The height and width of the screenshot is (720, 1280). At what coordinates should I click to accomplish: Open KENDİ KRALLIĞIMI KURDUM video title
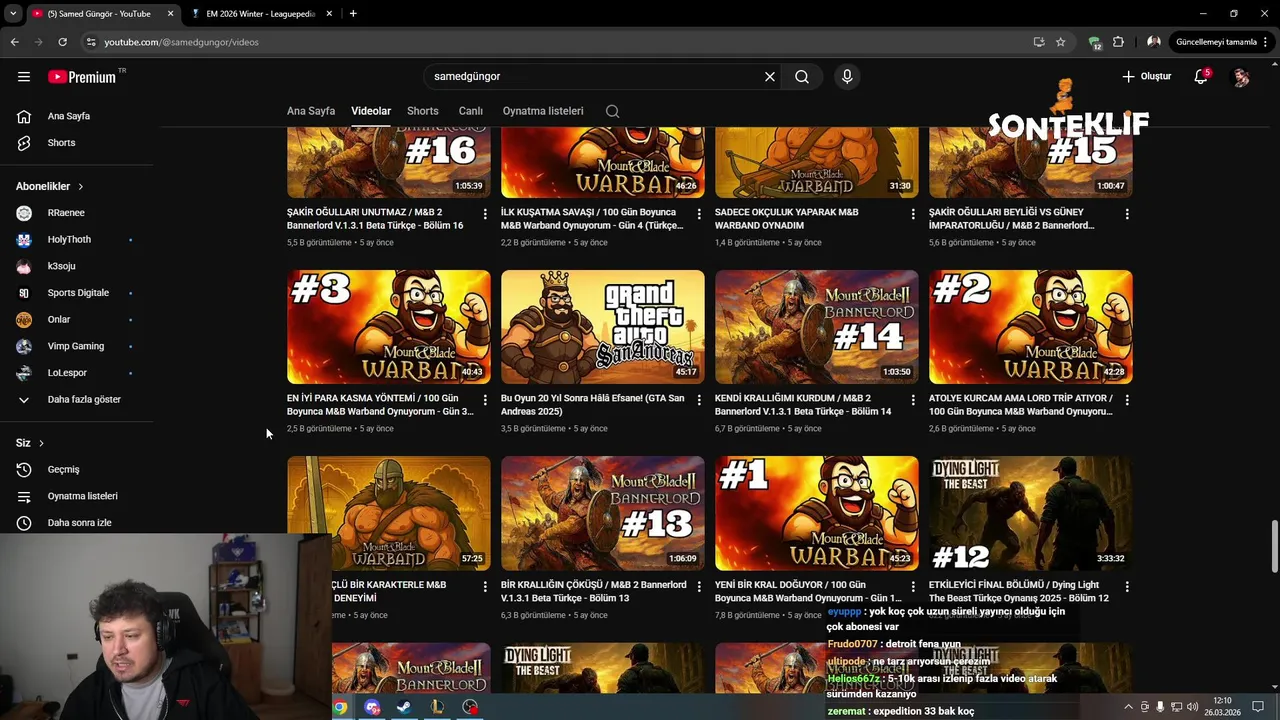tap(803, 404)
